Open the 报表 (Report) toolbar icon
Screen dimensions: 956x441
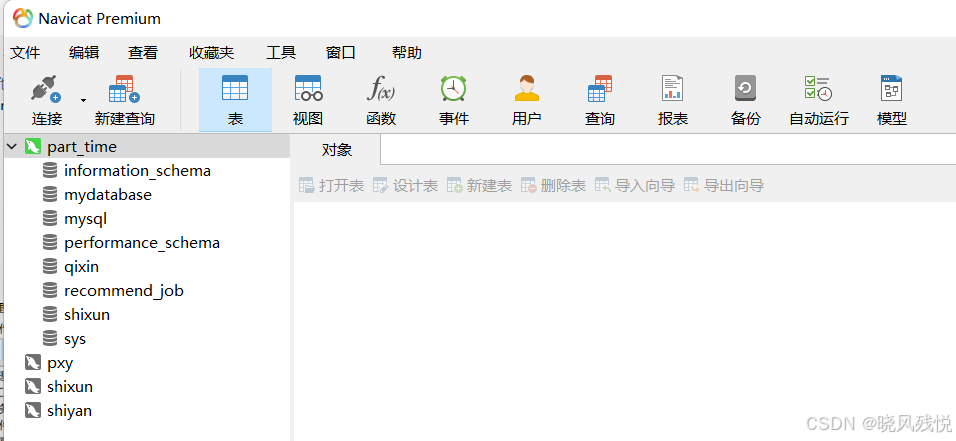[672, 88]
